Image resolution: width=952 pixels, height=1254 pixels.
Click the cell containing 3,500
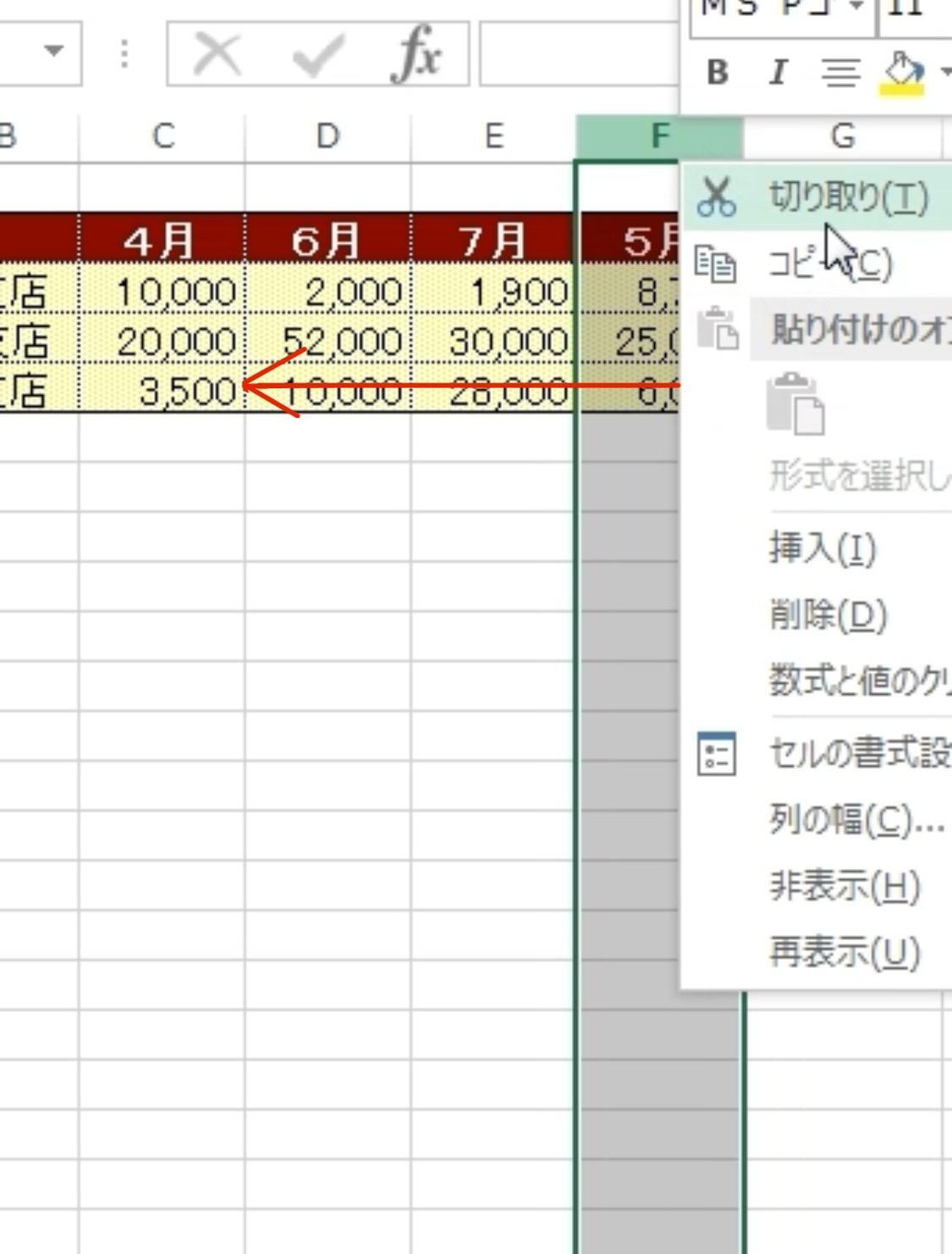tap(162, 389)
